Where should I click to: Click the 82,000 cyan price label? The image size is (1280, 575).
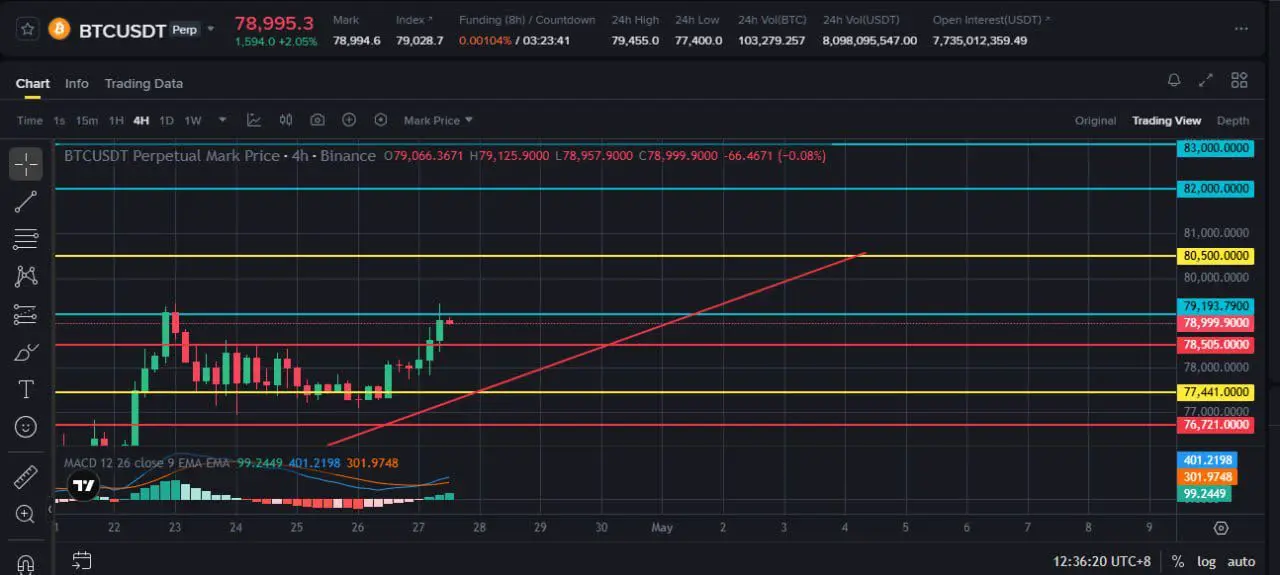tap(1216, 188)
